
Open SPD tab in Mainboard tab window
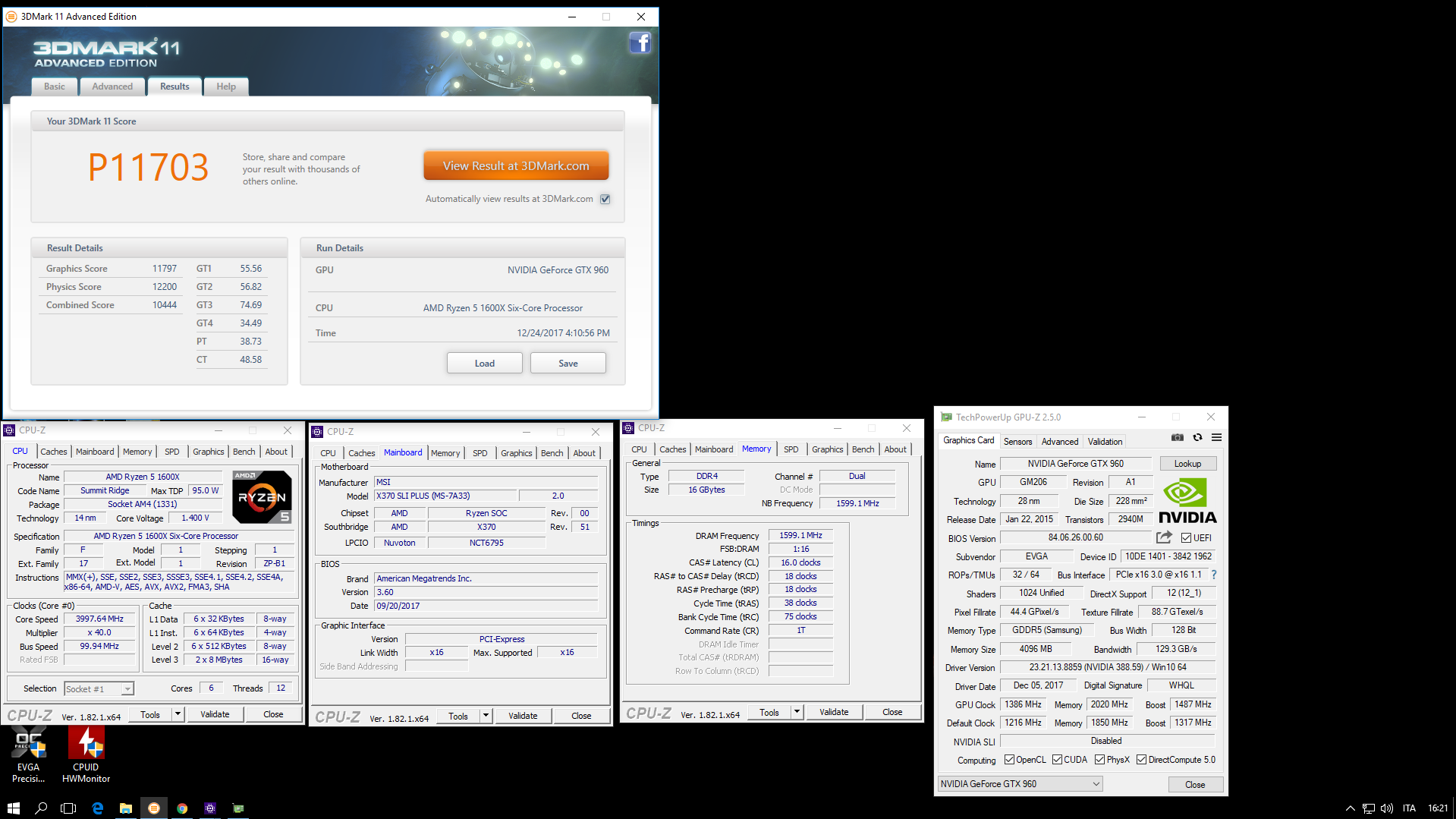point(480,453)
